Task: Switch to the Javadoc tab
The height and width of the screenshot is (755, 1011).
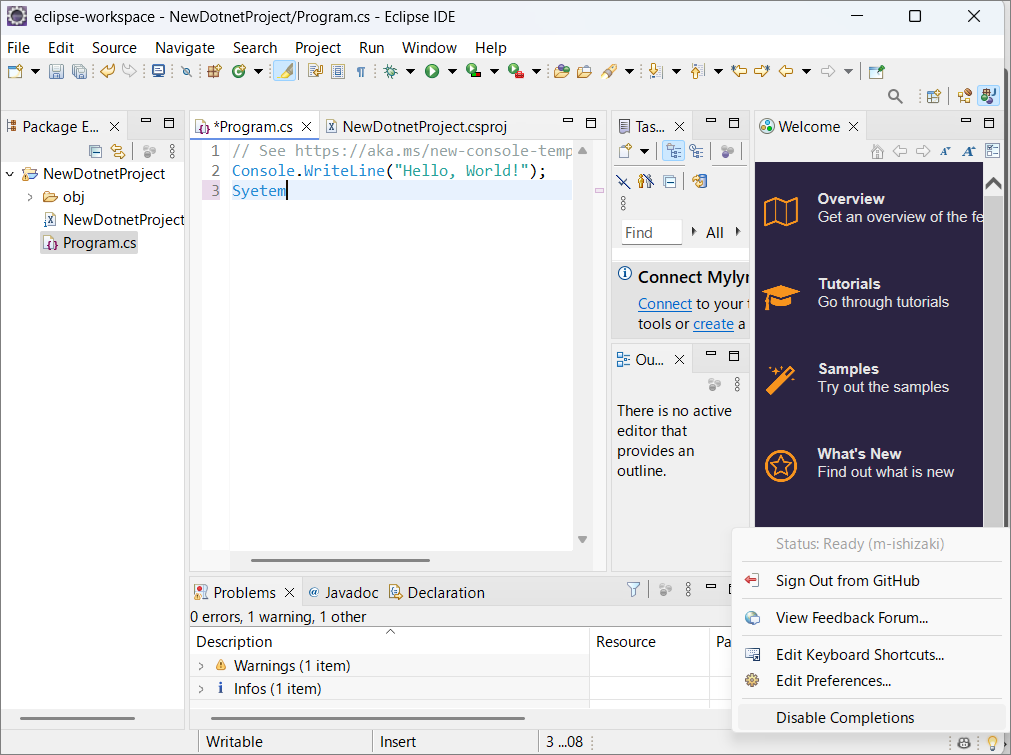Action: click(x=344, y=593)
